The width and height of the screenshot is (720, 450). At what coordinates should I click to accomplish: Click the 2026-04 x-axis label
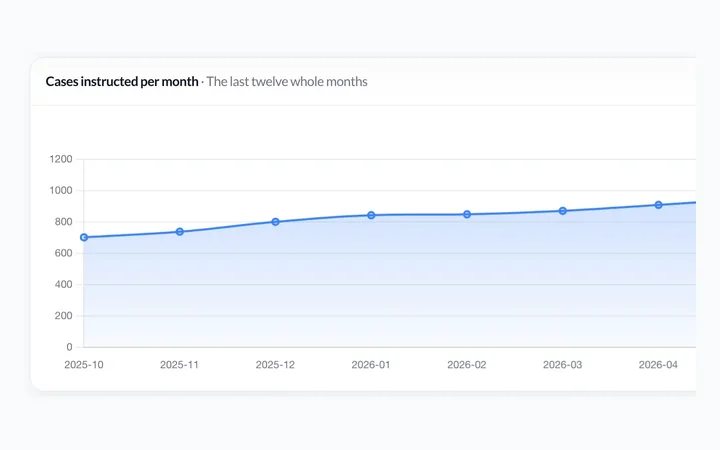pyautogui.click(x=658, y=365)
